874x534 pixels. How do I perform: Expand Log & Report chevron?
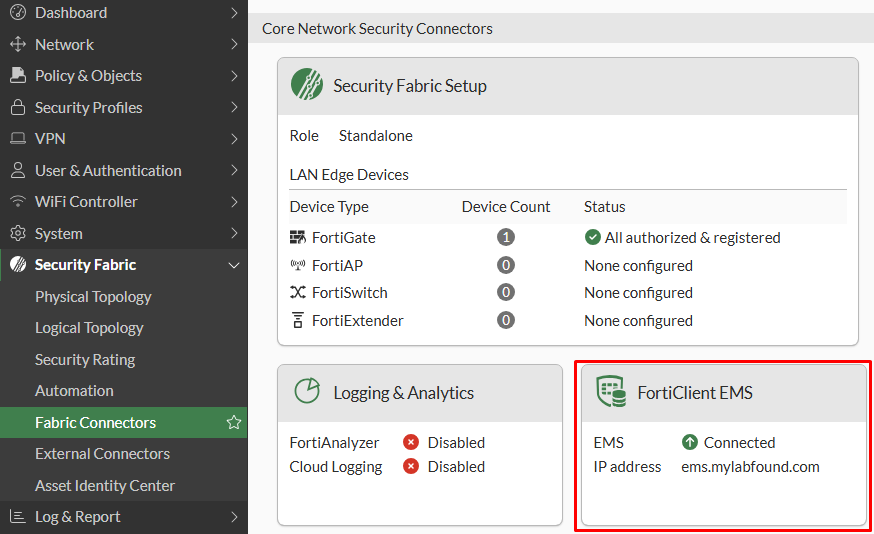pyautogui.click(x=234, y=517)
